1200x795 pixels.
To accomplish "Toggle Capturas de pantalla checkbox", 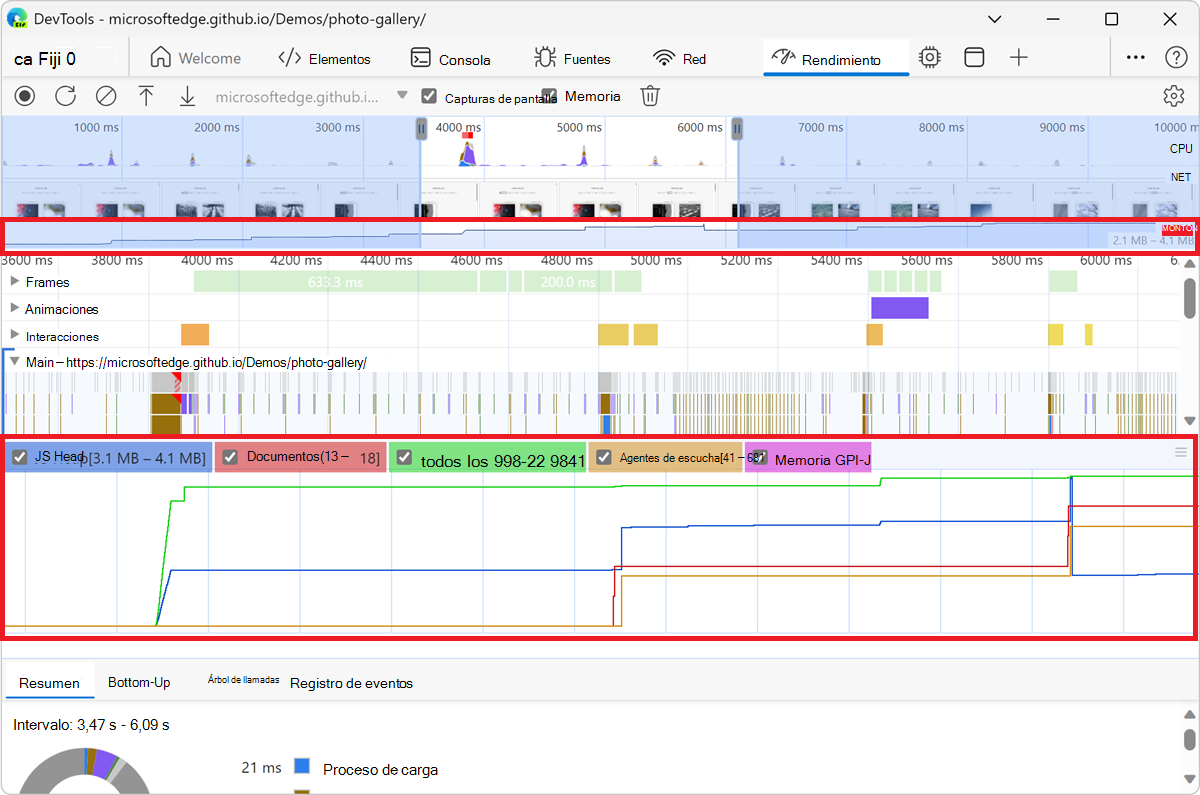I will [x=430, y=96].
